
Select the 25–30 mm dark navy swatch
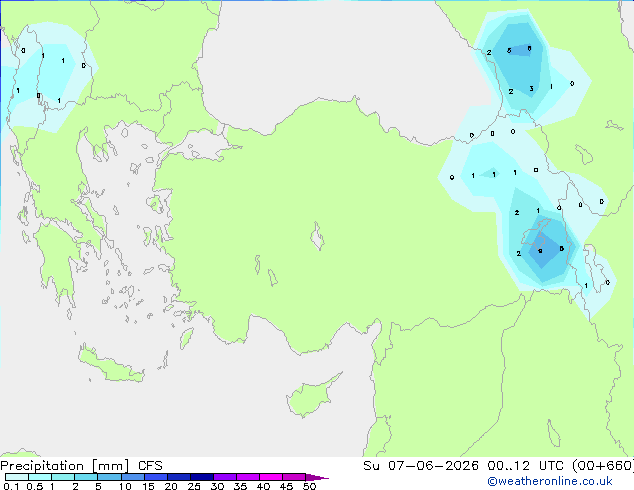pyautogui.click(x=202, y=477)
